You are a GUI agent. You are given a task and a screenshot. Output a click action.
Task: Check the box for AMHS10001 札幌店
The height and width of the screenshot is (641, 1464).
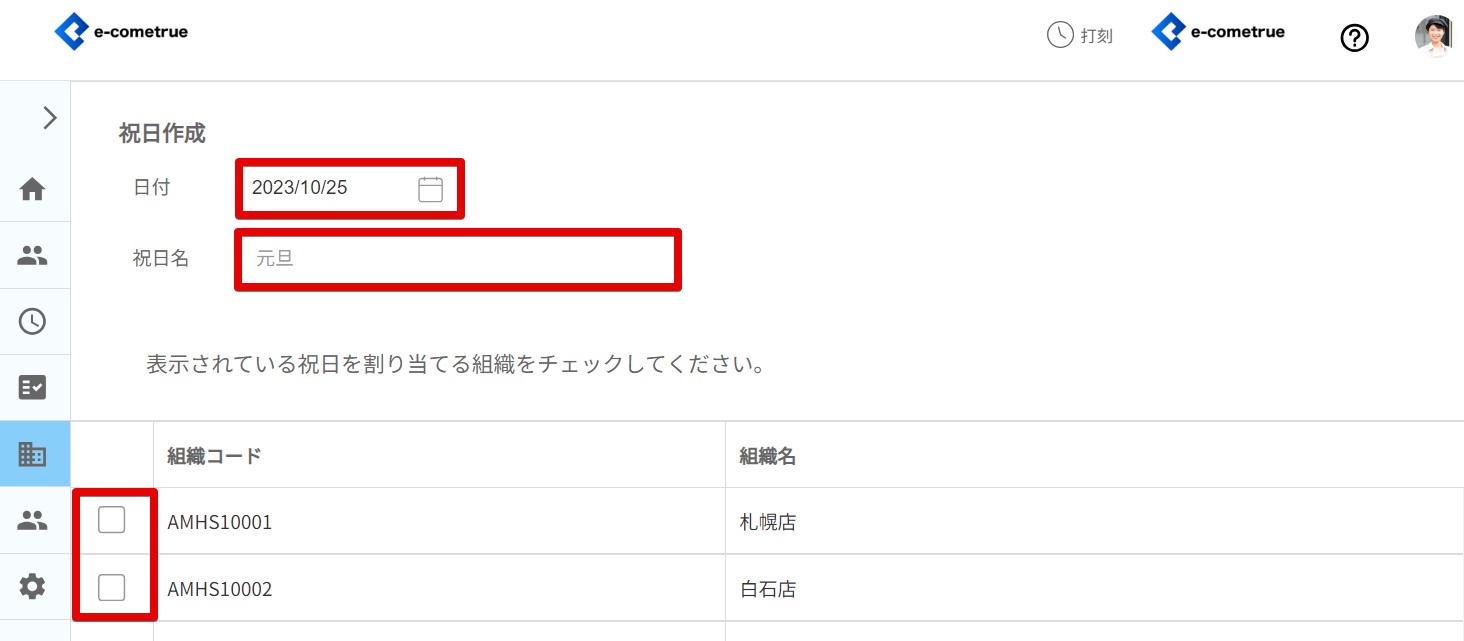point(112,520)
